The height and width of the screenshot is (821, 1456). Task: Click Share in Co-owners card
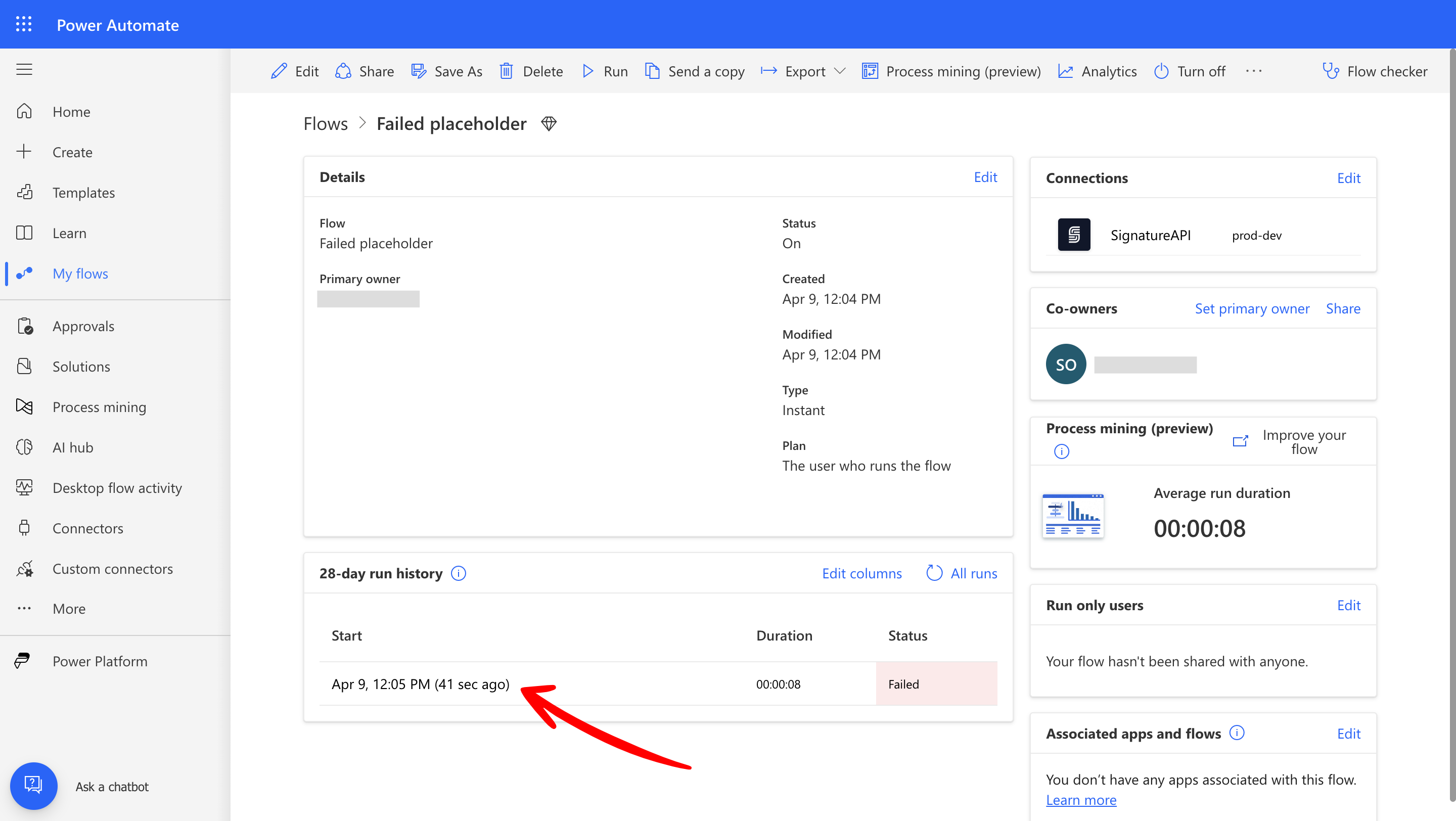(x=1343, y=308)
